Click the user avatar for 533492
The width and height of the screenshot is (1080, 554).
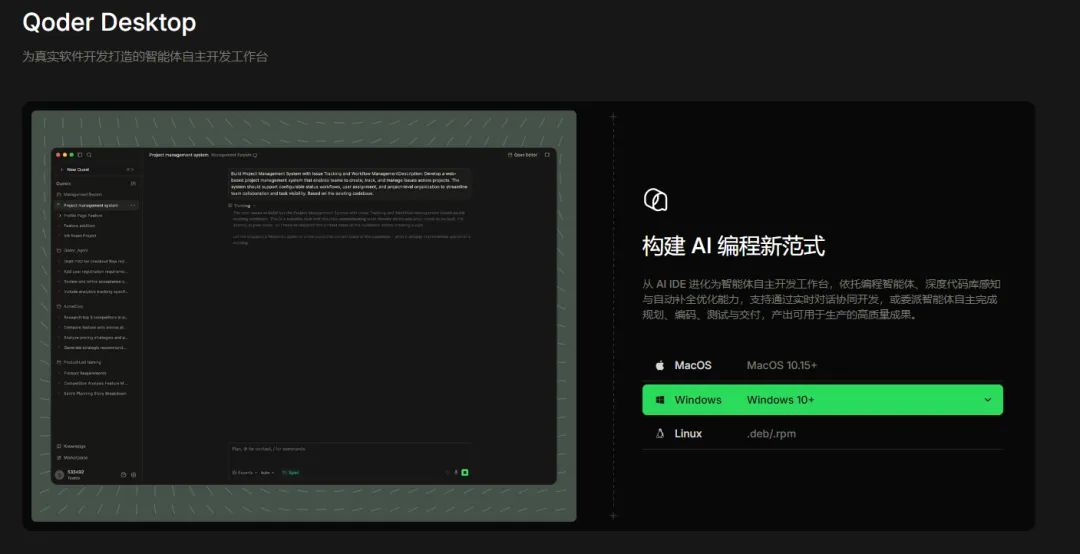59,475
